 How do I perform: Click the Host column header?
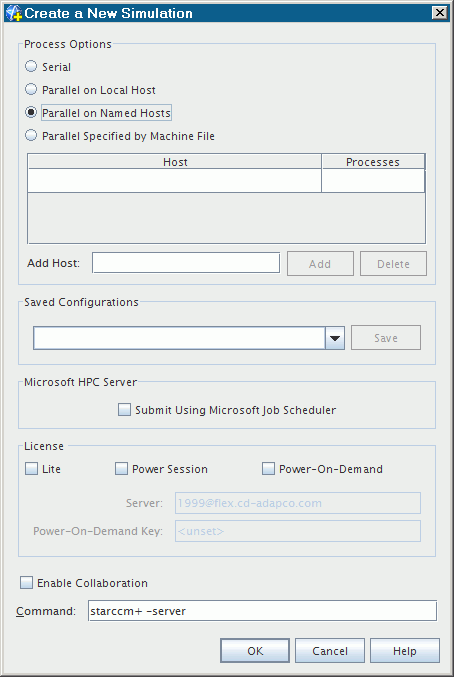(x=175, y=161)
